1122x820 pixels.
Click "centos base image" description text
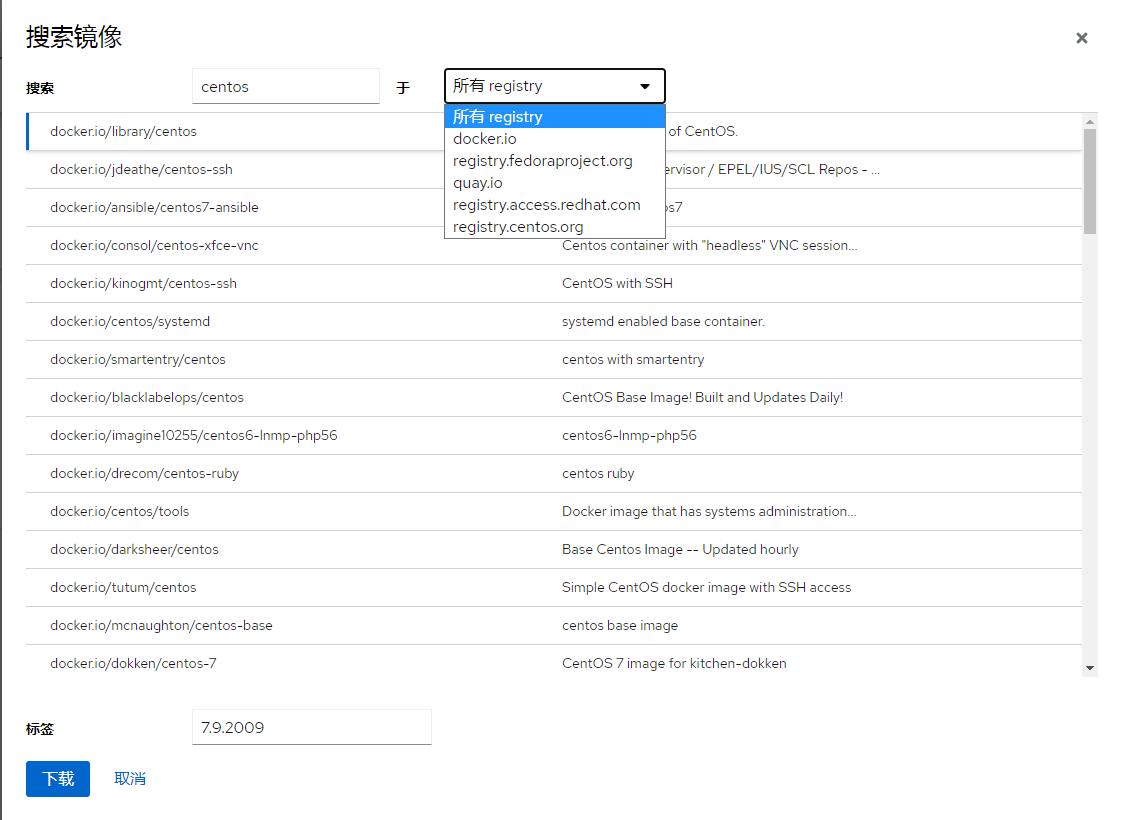620,625
